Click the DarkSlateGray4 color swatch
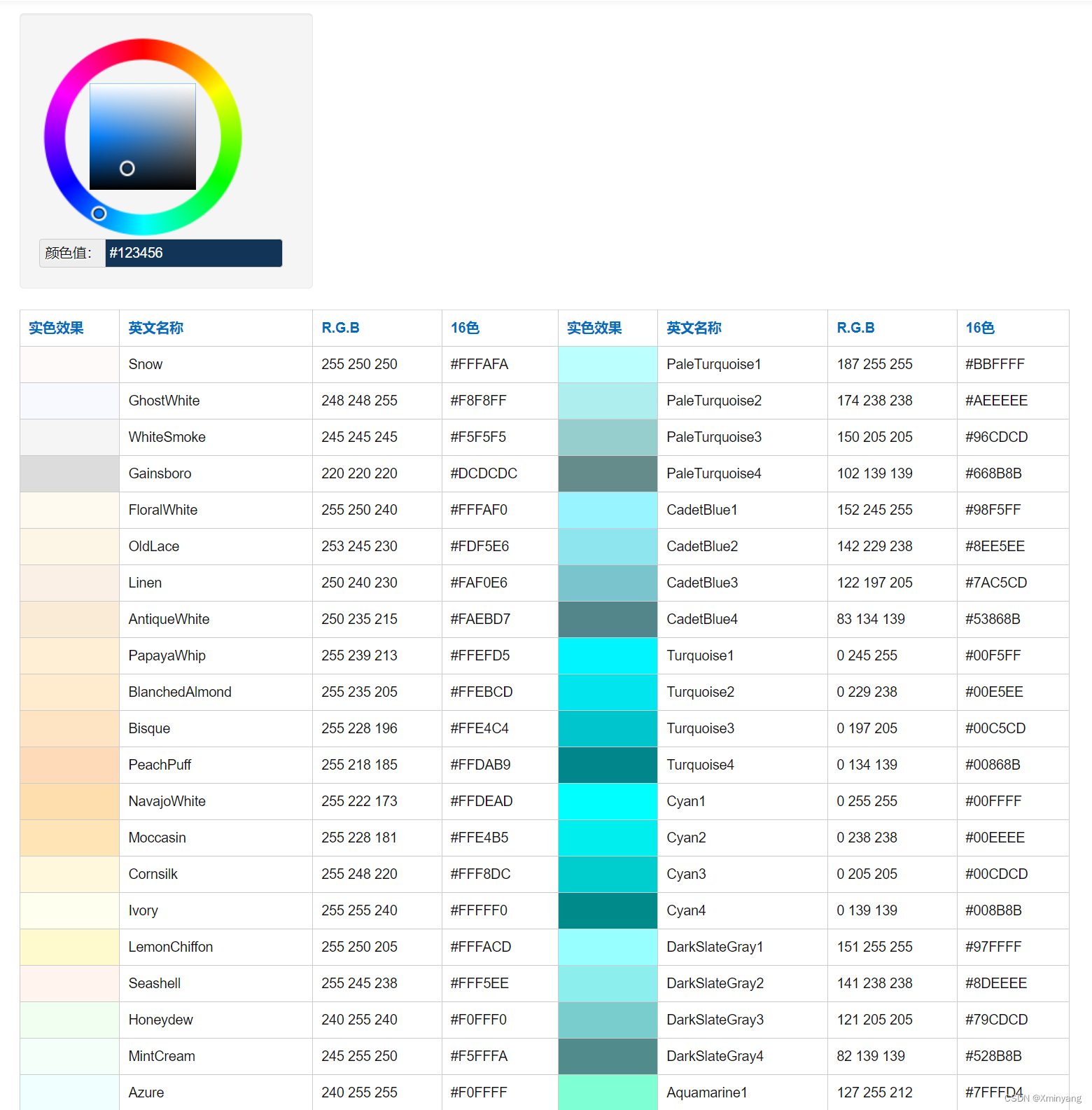This screenshot has width=1092, height=1110. [608, 1056]
